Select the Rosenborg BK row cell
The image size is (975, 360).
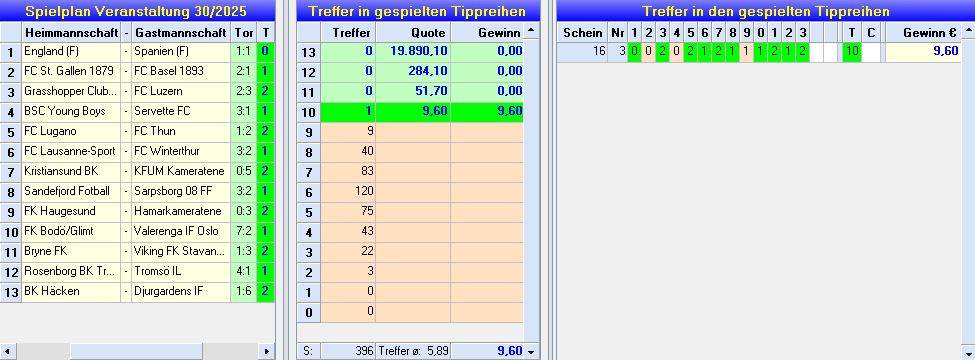tap(71, 271)
